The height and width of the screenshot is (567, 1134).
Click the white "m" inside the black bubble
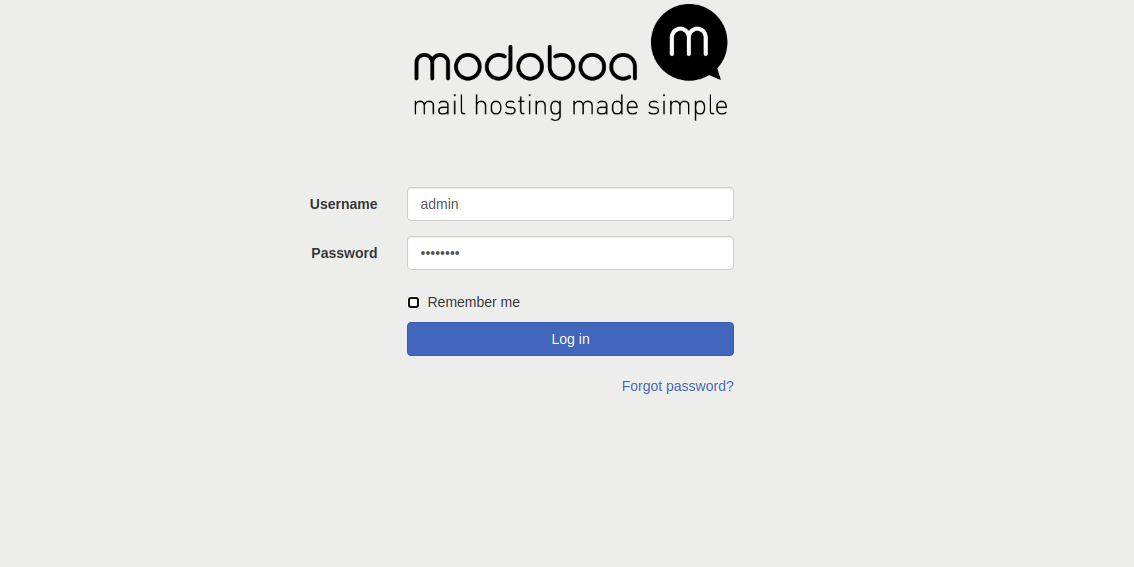[x=688, y=40]
